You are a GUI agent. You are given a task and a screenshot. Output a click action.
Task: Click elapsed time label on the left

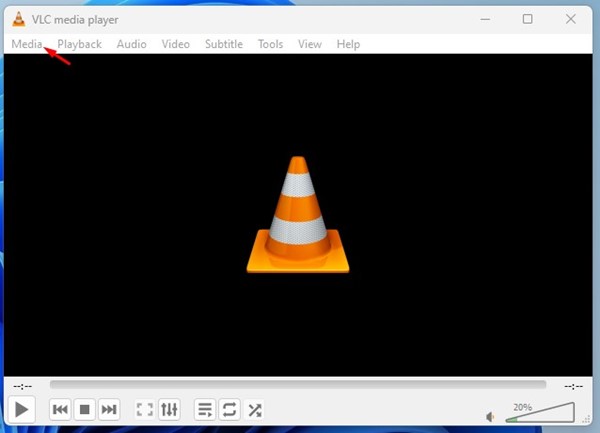23,386
